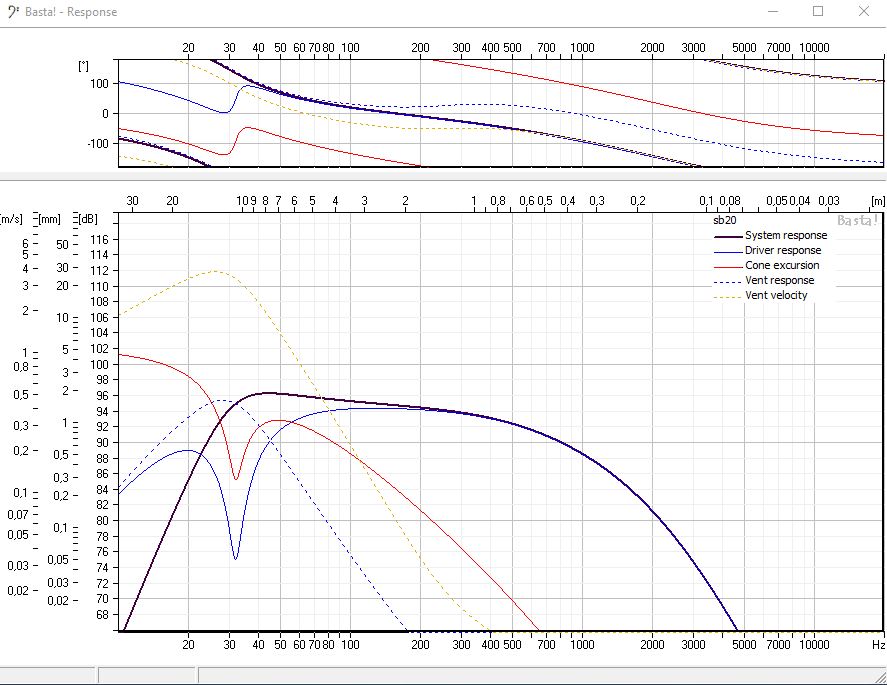Click the "0" value on the phase axis

105,114
